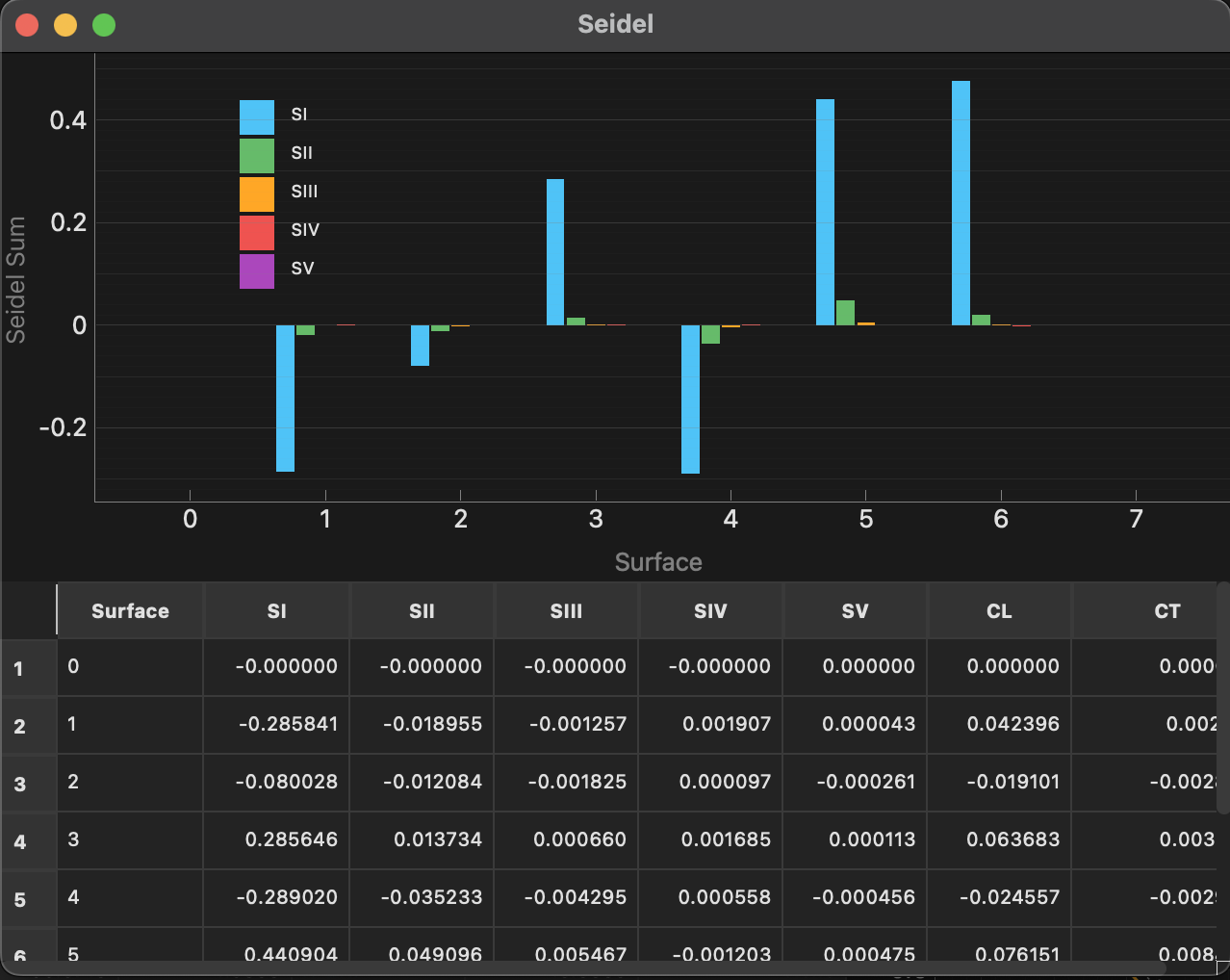The image size is (1230, 980).
Task: Click the SIV column header
Action: [710, 611]
